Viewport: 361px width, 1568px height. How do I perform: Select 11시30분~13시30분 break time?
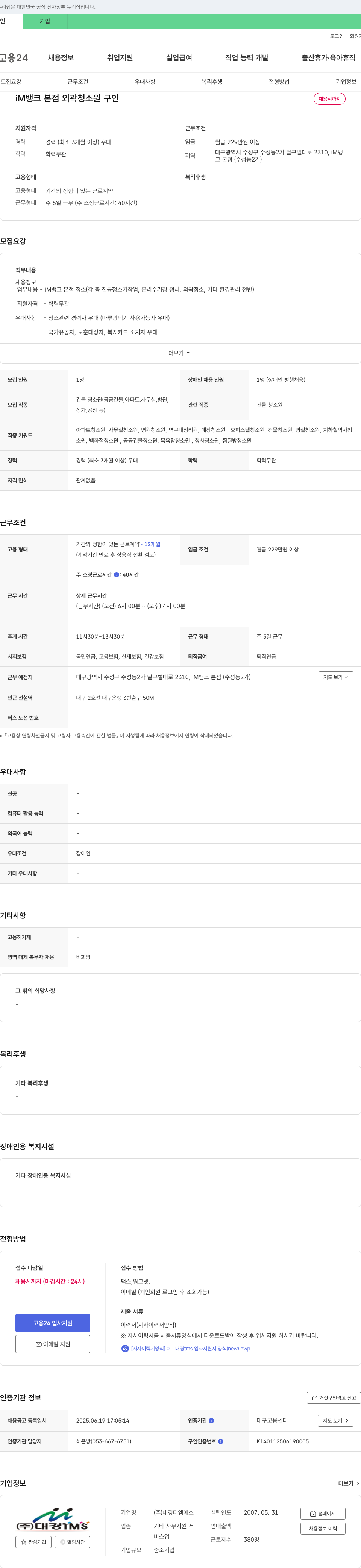(x=100, y=637)
